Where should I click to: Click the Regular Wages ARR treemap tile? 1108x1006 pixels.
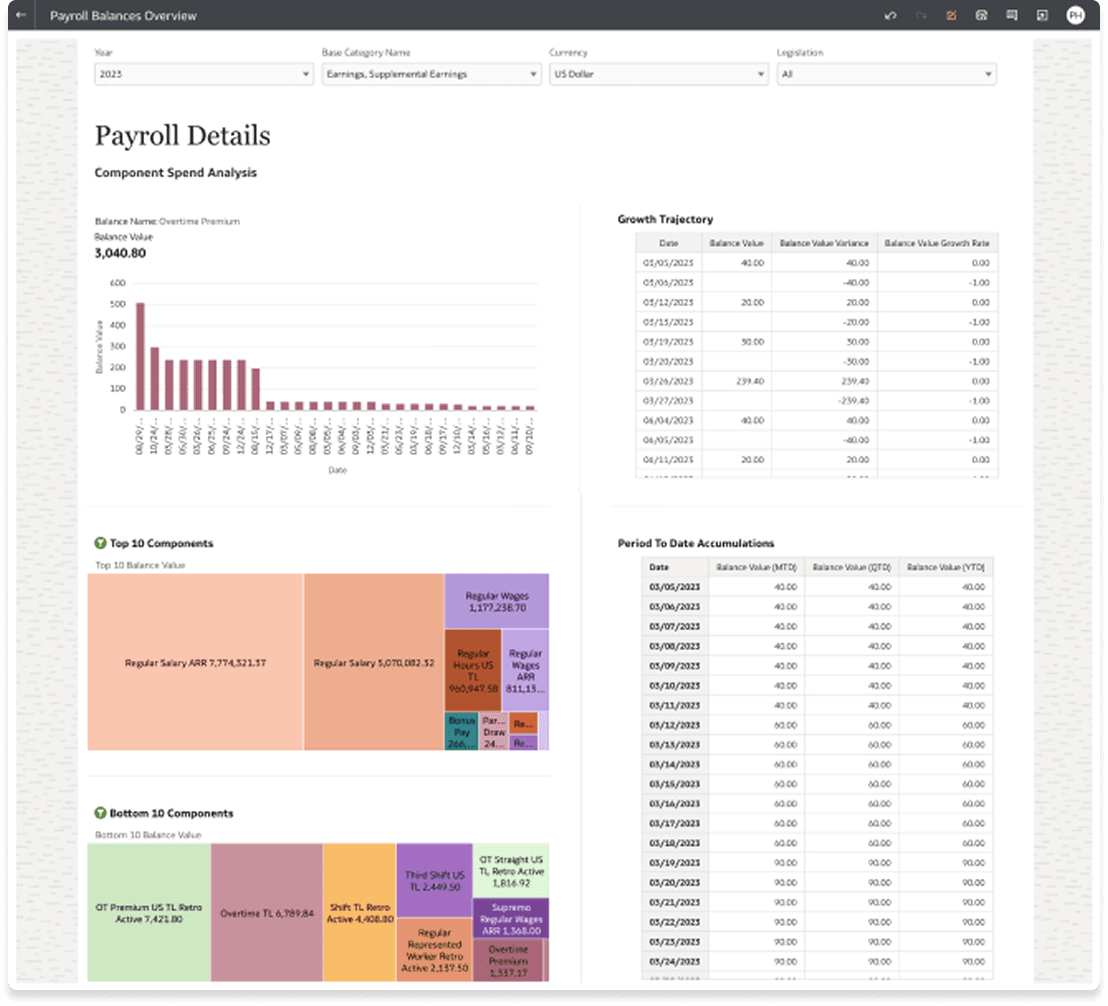(x=525, y=670)
